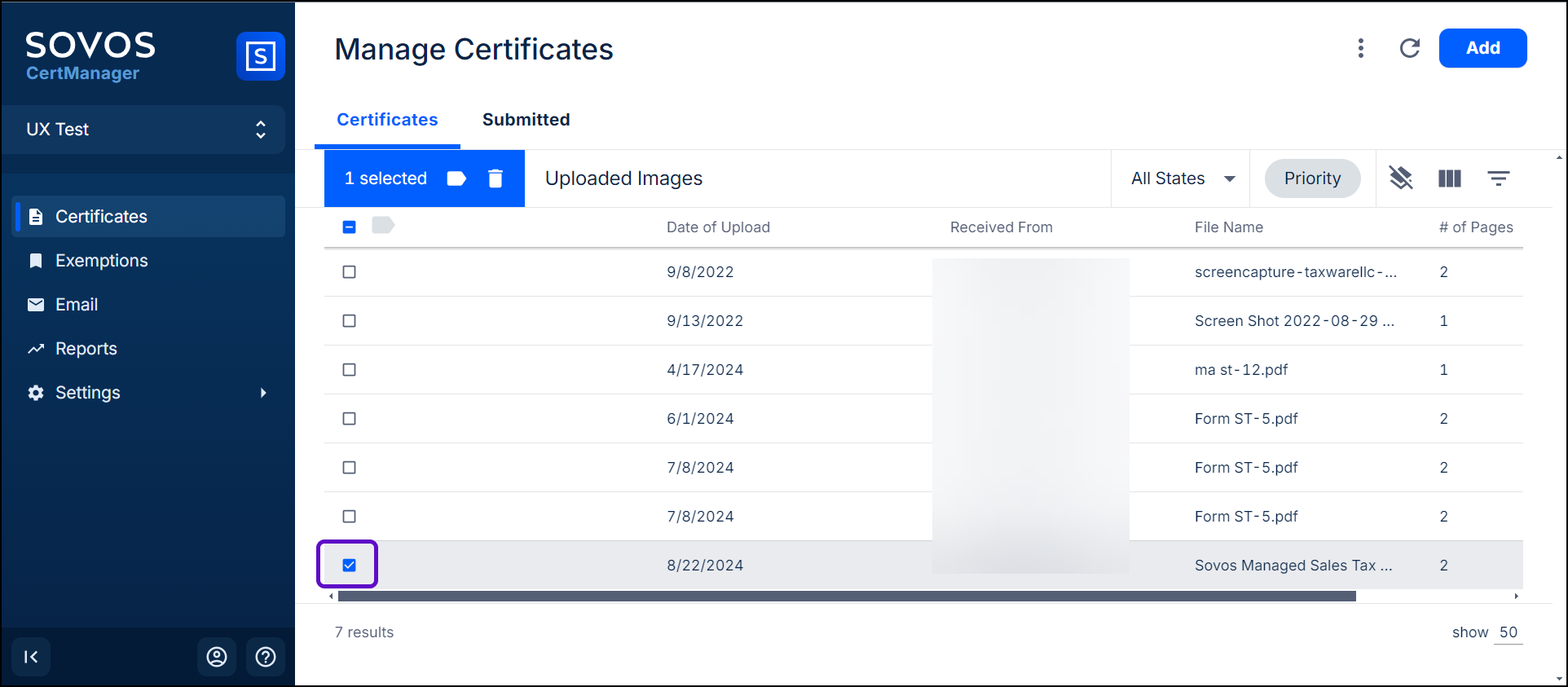Click the trash icon to delete selected
This screenshot has width=1568, height=687.
click(x=496, y=178)
